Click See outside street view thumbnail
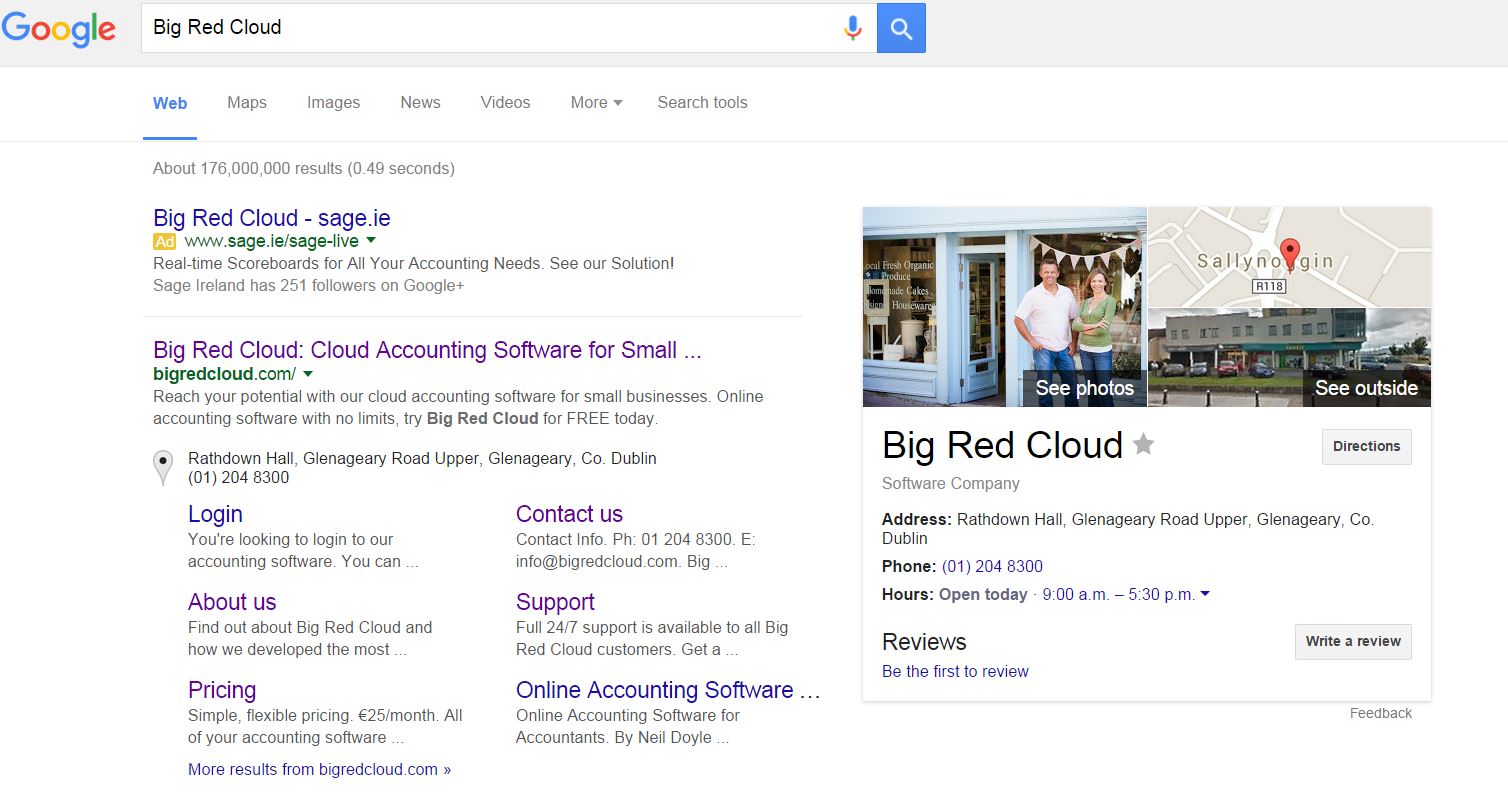This screenshot has width=1508, height=806. coord(1290,358)
